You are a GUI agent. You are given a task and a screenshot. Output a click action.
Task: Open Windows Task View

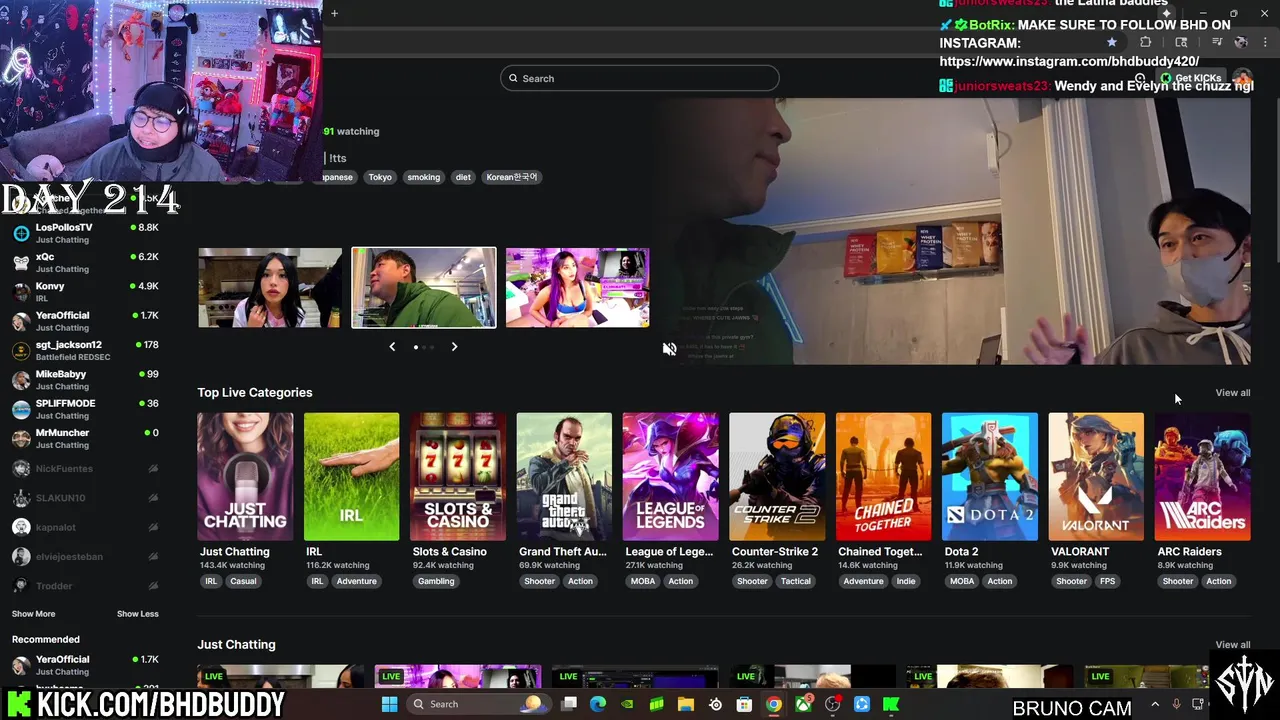[x=569, y=704]
